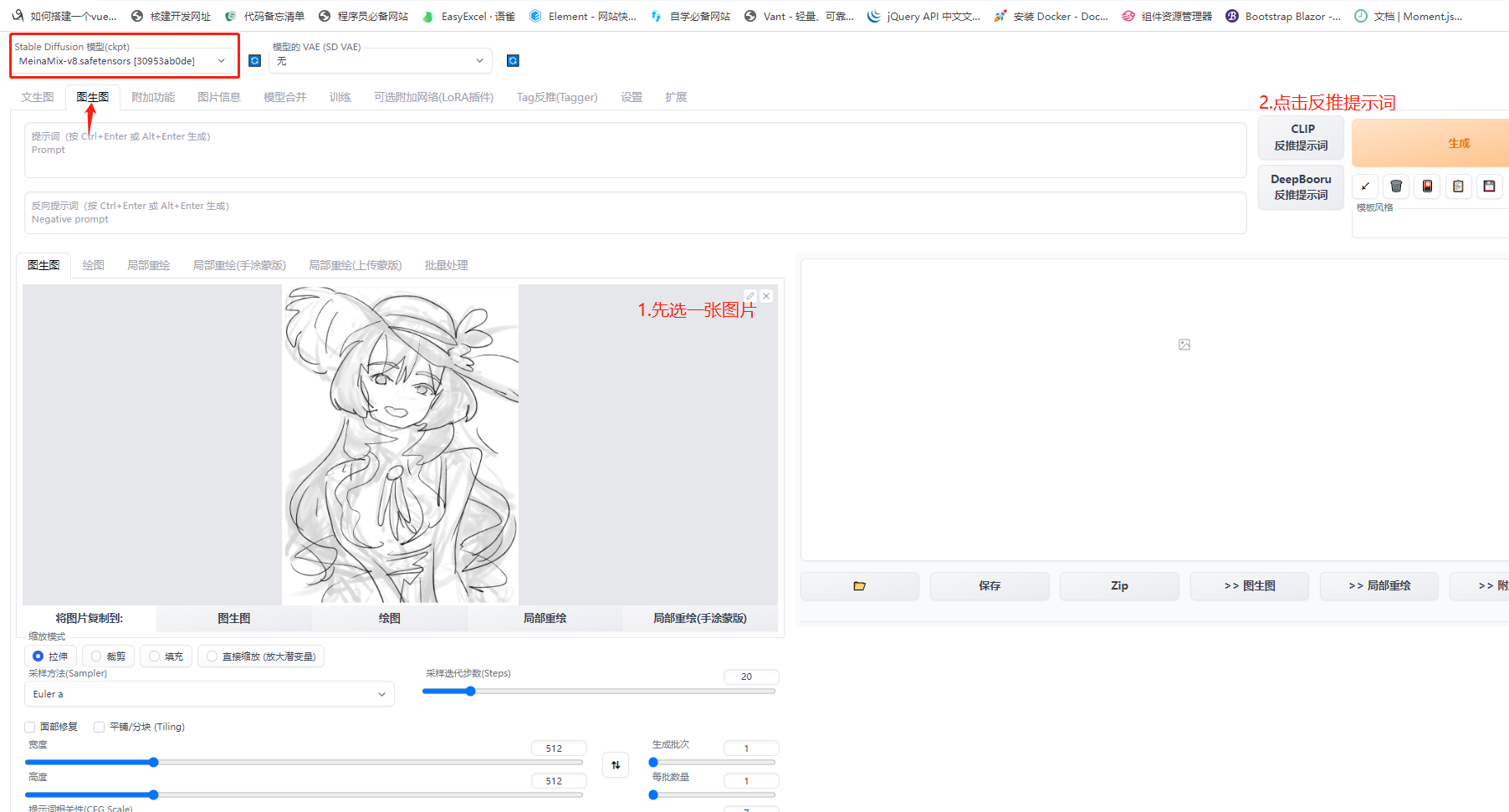Image resolution: width=1509 pixels, height=812 pixels.
Task: Read generation parameters using the arrow icon
Action: (x=1364, y=186)
